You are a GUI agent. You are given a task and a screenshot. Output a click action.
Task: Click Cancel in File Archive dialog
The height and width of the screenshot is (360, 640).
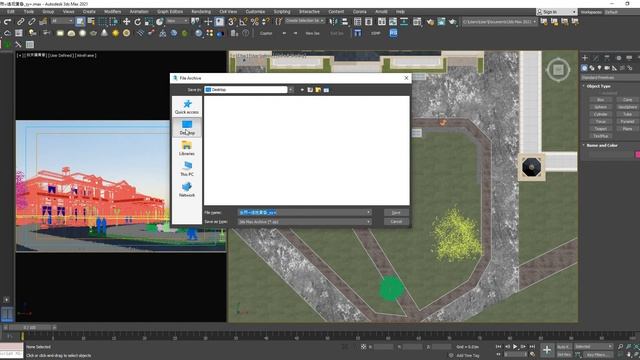point(396,222)
